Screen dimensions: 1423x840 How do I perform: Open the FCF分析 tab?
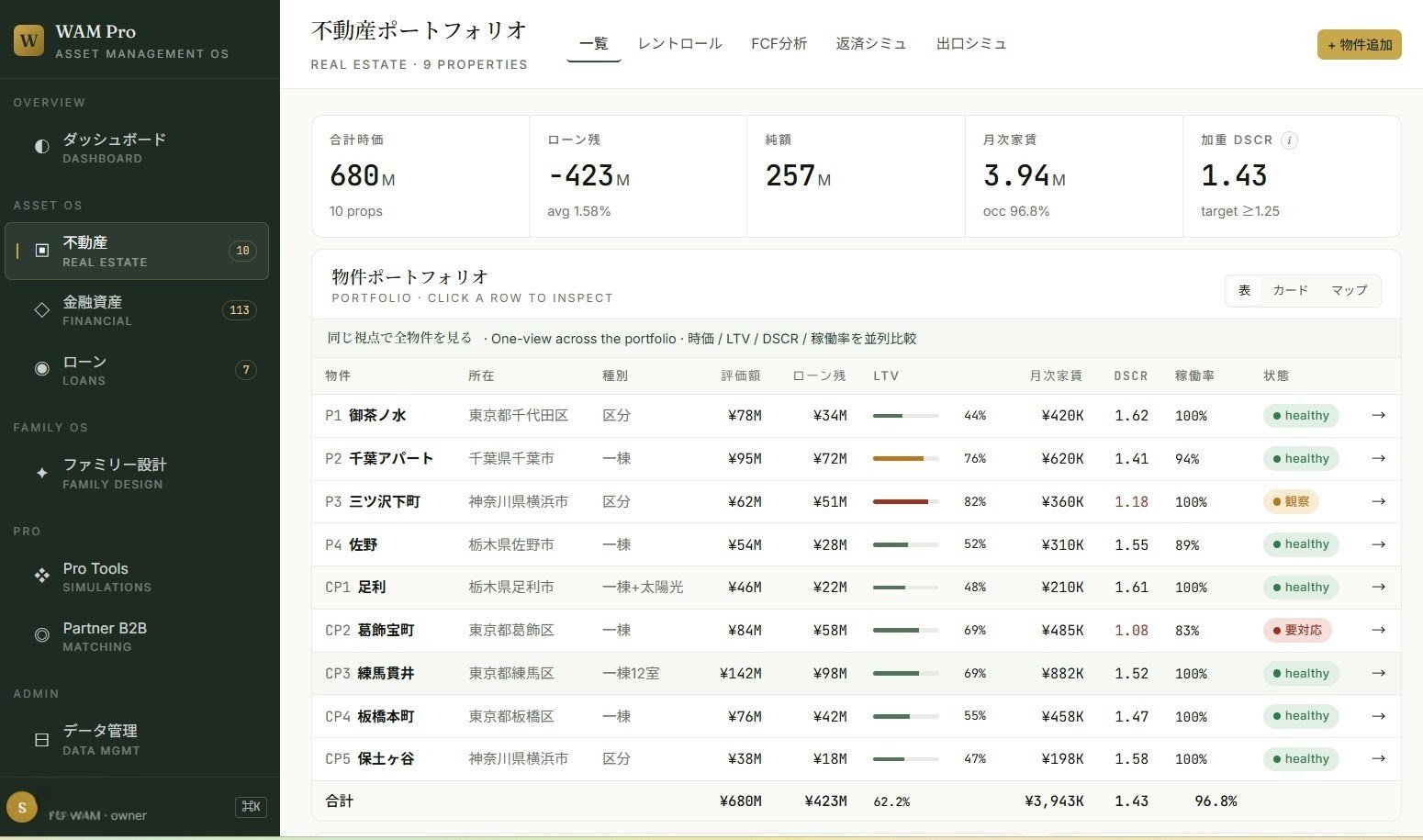click(779, 43)
